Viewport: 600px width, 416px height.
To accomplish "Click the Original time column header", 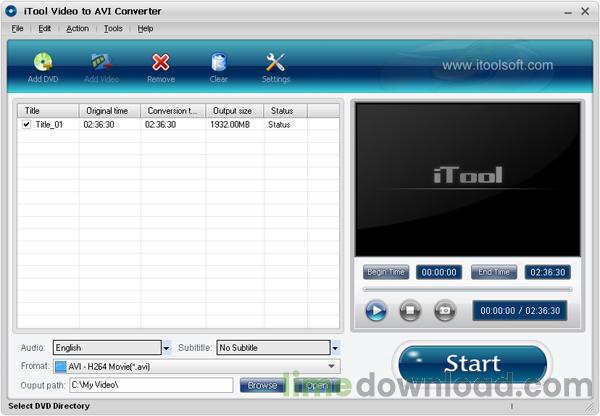I will 109,111.
